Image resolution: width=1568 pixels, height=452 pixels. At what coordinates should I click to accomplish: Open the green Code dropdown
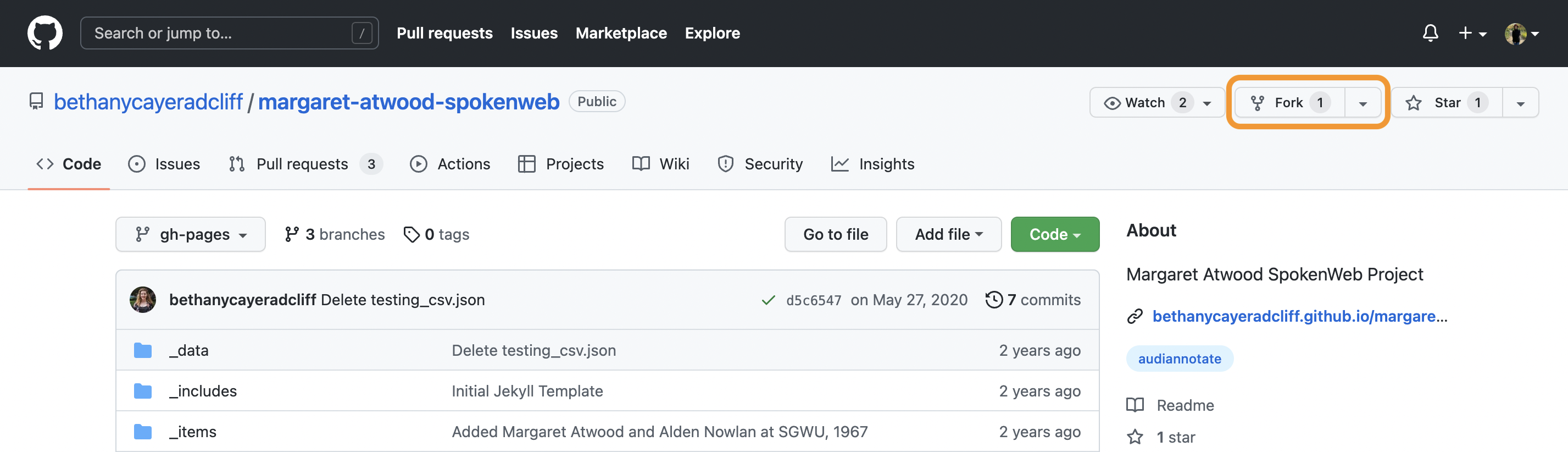[1055, 234]
